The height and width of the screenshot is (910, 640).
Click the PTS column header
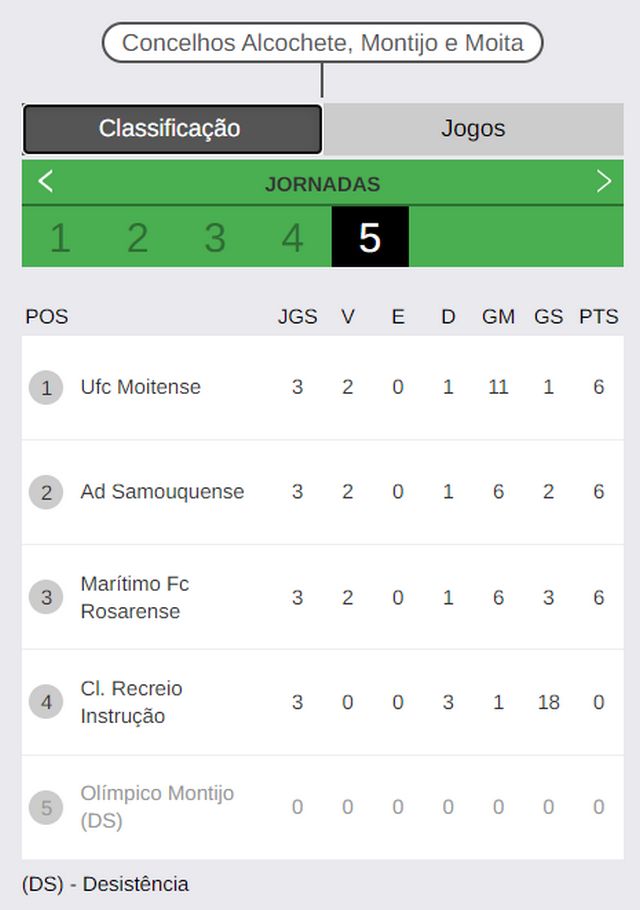(599, 317)
